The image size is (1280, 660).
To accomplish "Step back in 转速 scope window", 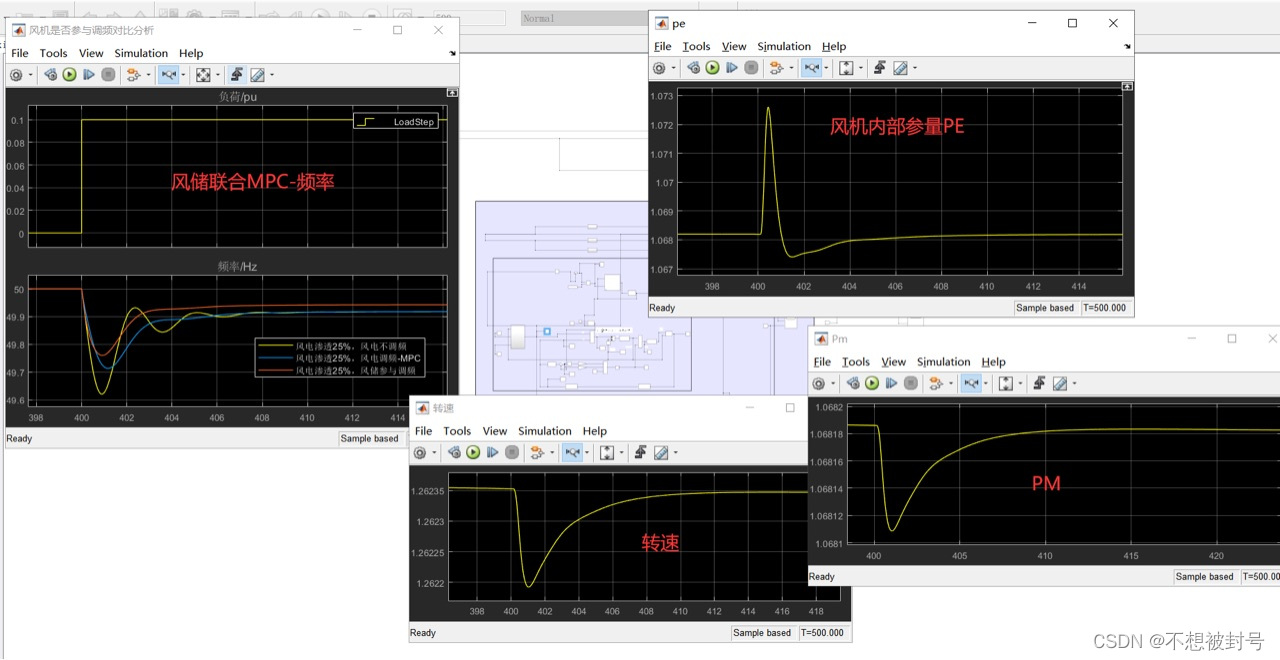I will [x=453, y=453].
